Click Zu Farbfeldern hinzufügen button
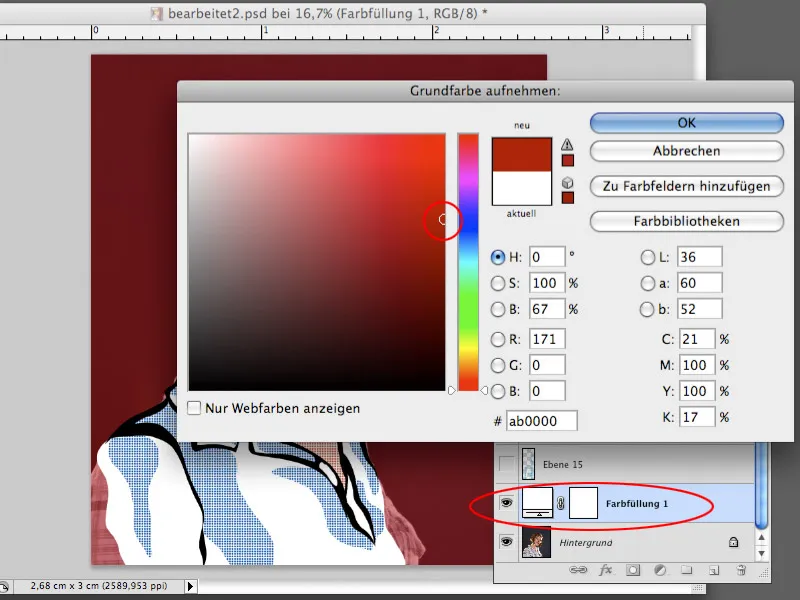 point(687,186)
